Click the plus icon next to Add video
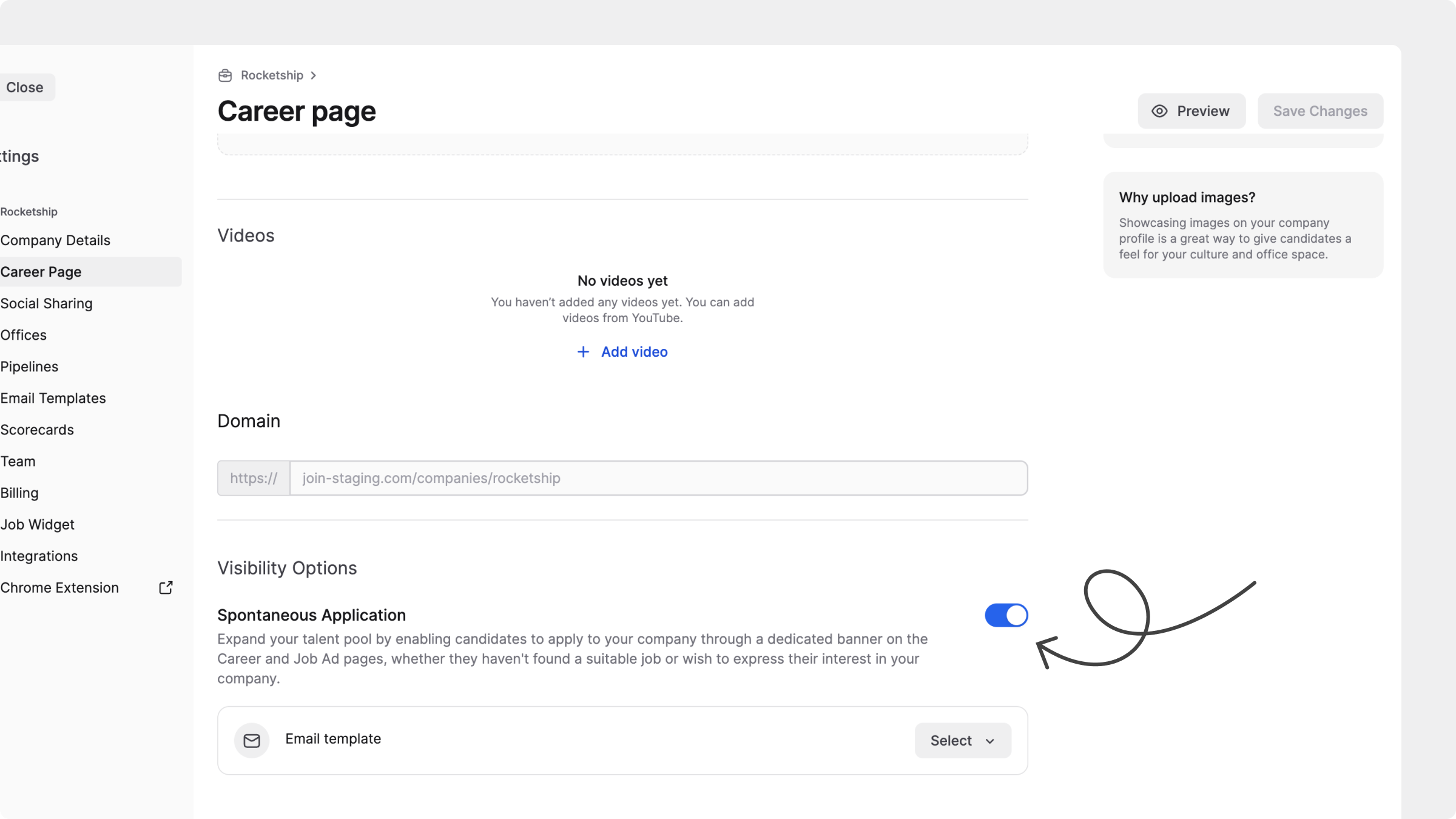Image resolution: width=1456 pixels, height=819 pixels. tap(583, 352)
